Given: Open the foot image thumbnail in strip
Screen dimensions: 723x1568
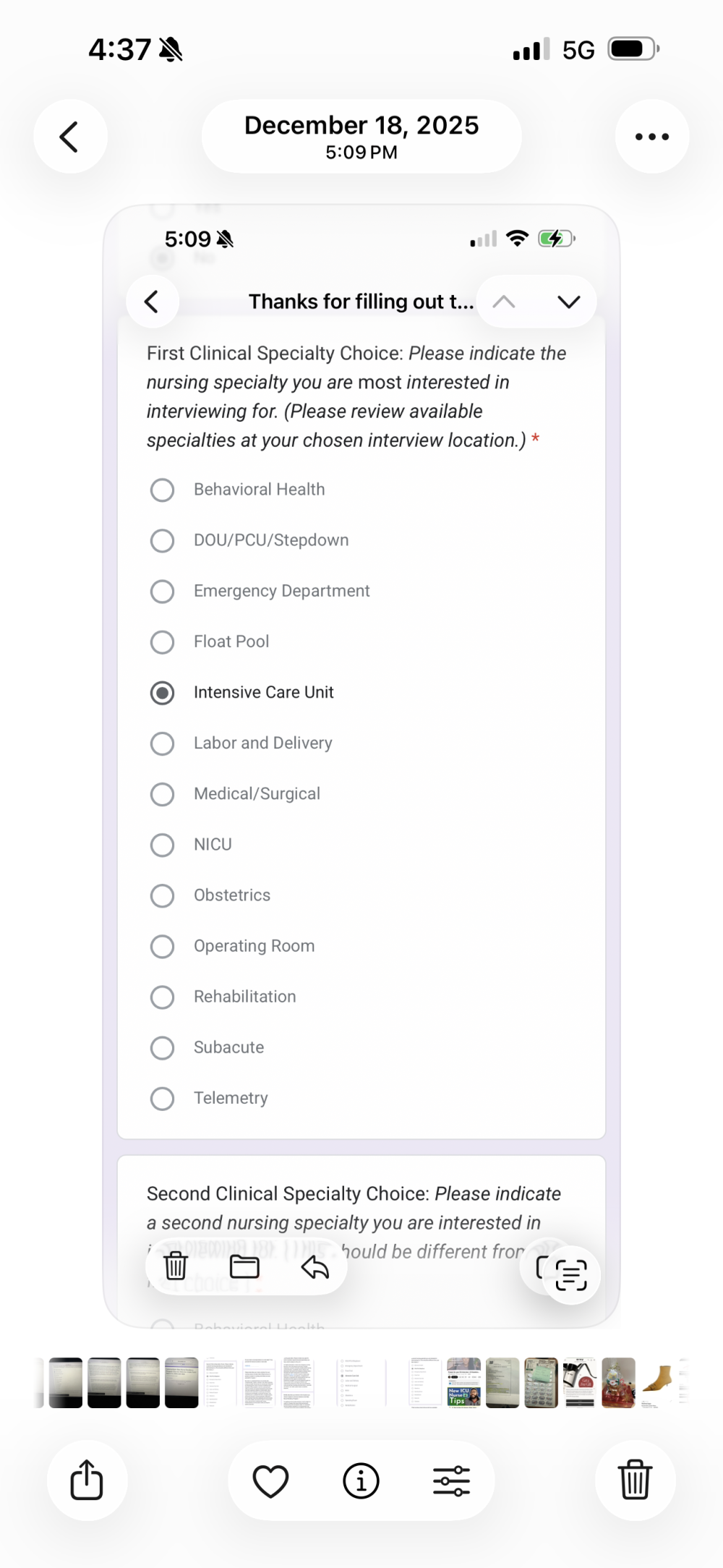Looking at the screenshot, I should pyautogui.click(x=656, y=1382).
